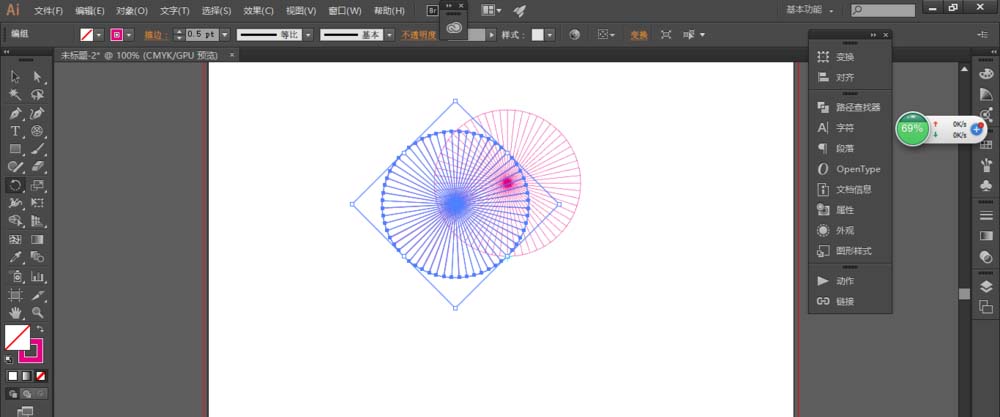Click the large Fill swatch in toolbar
Screen dimensions: 1000x417
17,338
